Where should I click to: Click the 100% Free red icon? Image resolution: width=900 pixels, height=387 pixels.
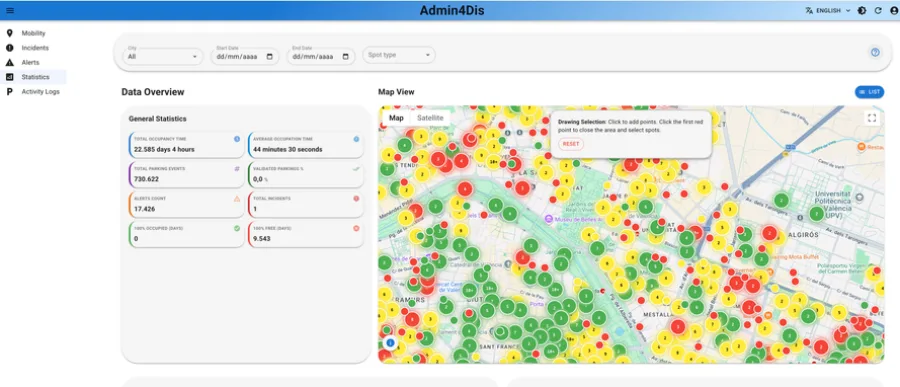coord(356,228)
